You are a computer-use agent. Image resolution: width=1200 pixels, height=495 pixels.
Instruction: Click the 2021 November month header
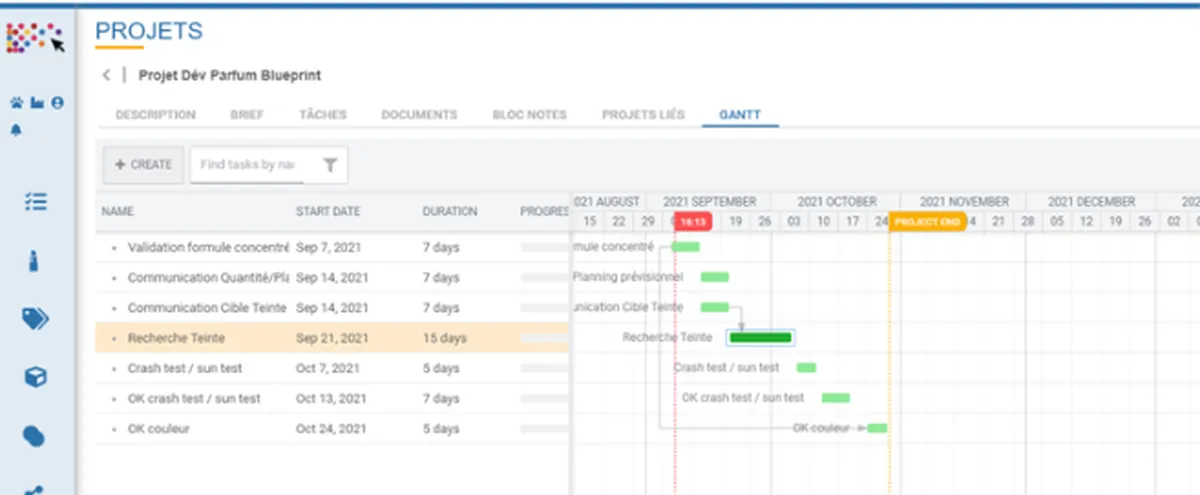tap(964, 201)
